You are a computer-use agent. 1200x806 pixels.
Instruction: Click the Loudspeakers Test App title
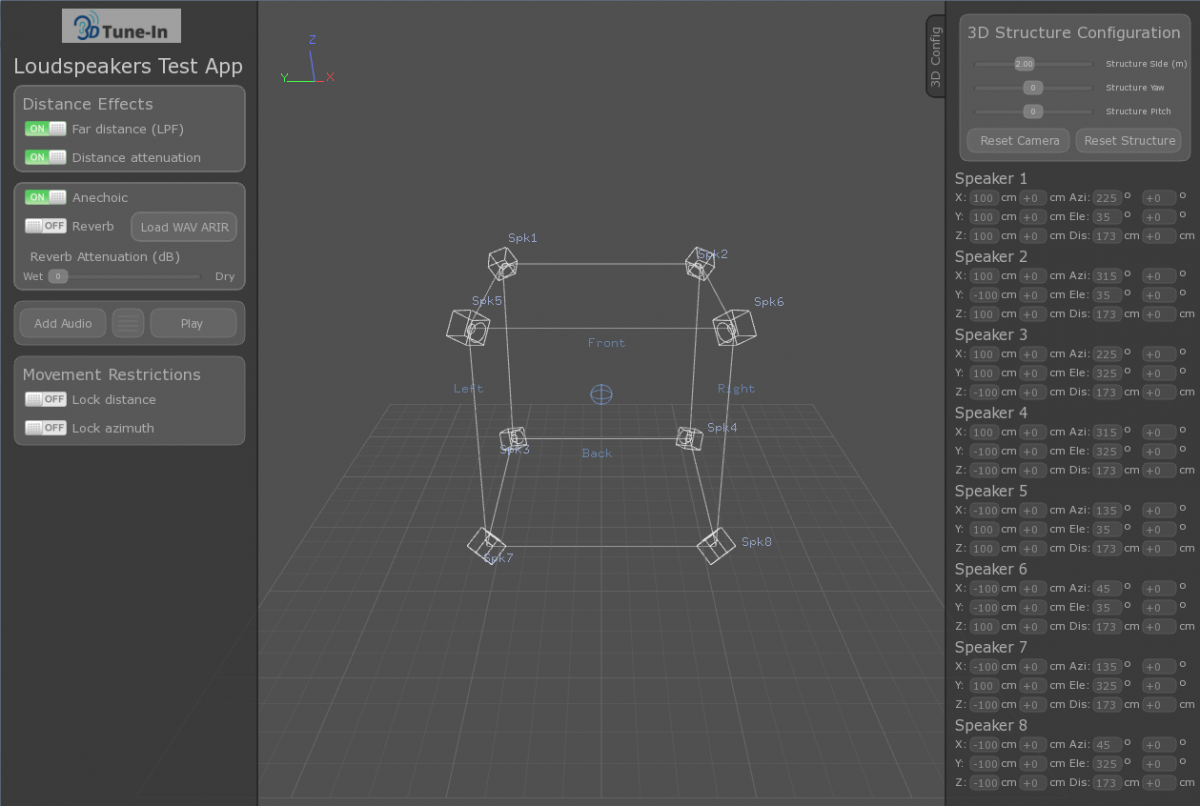click(128, 66)
